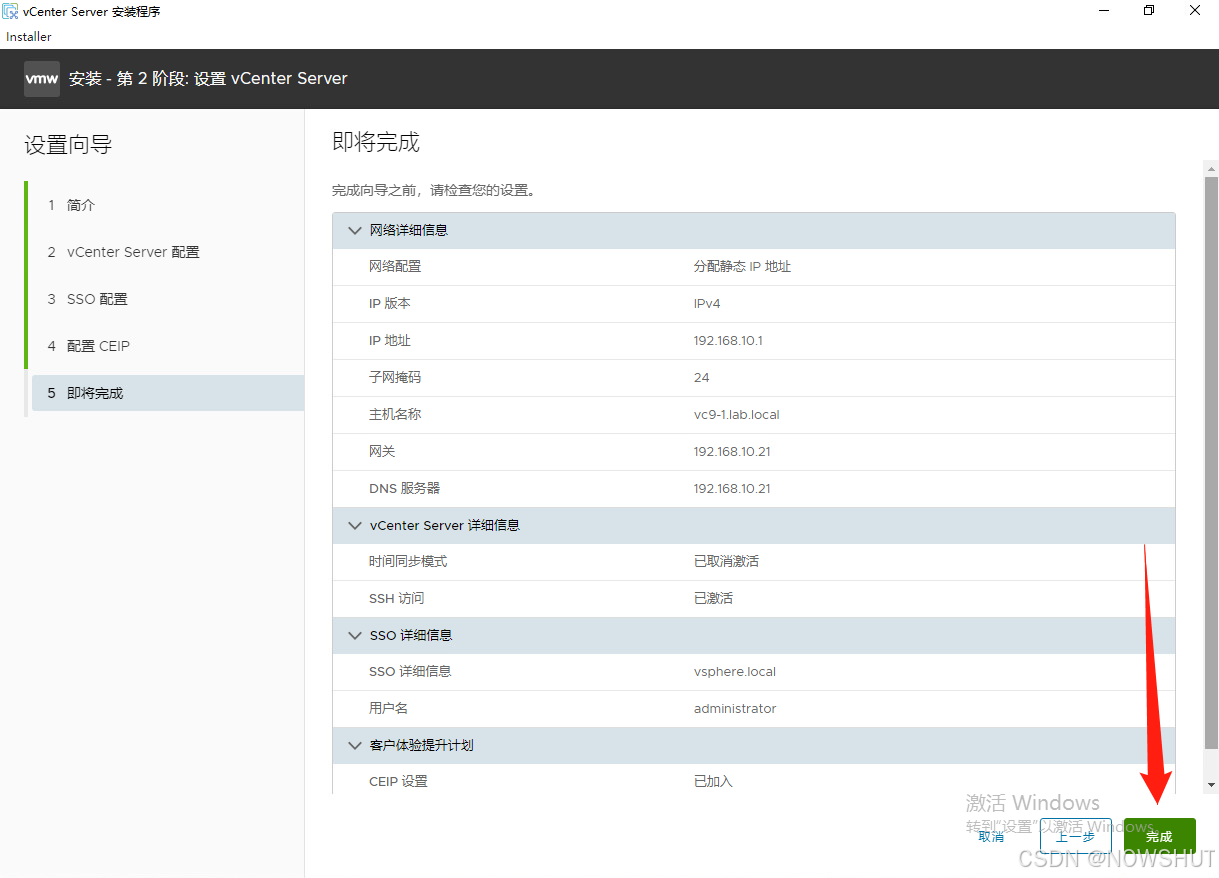Collapse the vCenter Server 详细信息 section
The width and height of the screenshot is (1219, 878).
coord(354,525)
